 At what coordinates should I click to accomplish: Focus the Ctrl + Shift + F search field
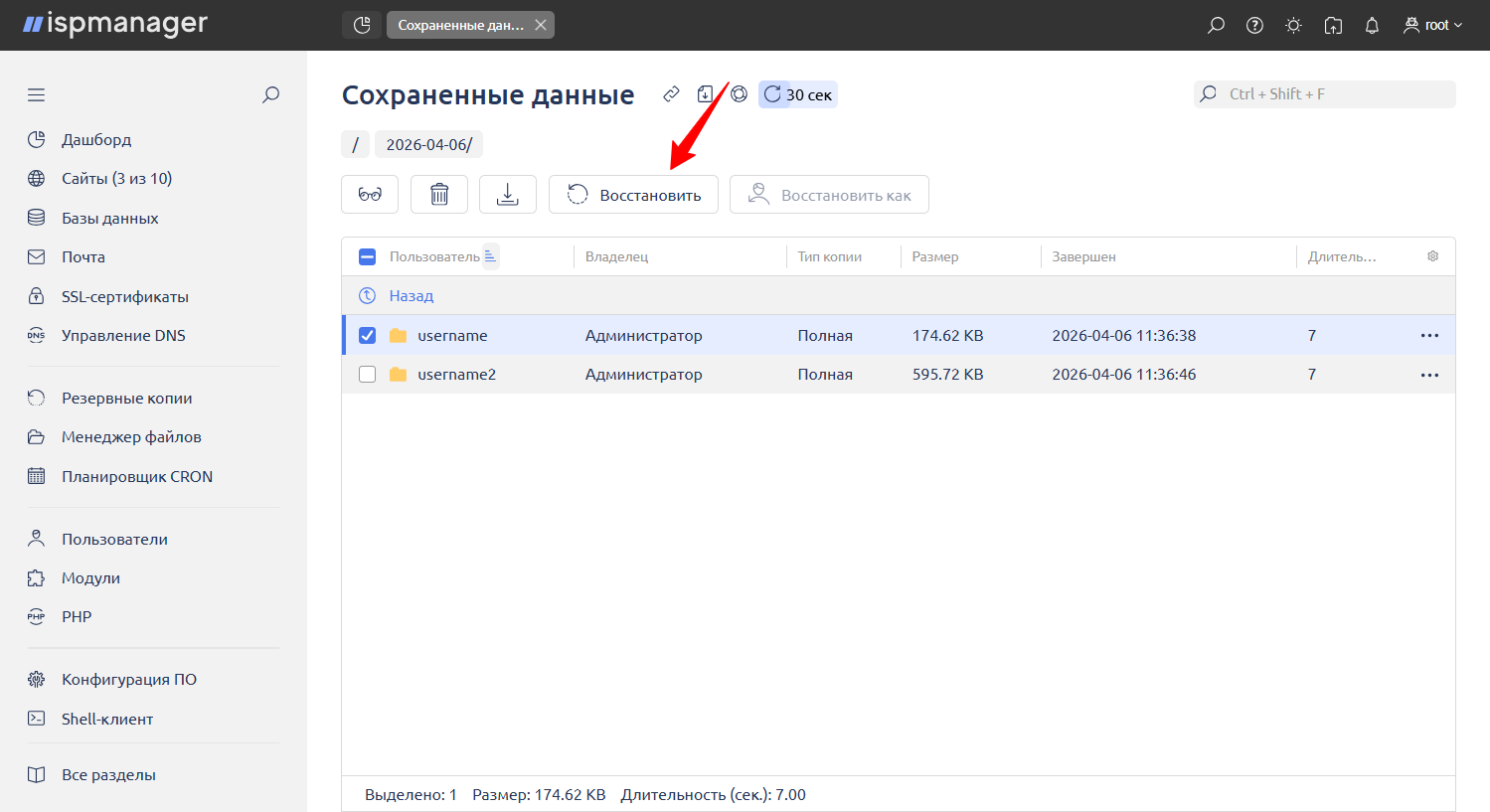coord(1332,94)
